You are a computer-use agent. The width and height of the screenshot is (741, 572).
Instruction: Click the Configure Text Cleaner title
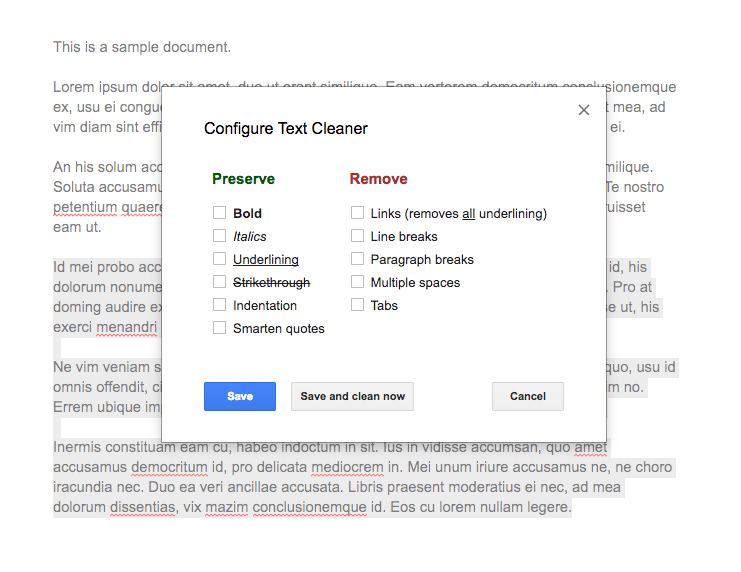click(x=286, y=128)
